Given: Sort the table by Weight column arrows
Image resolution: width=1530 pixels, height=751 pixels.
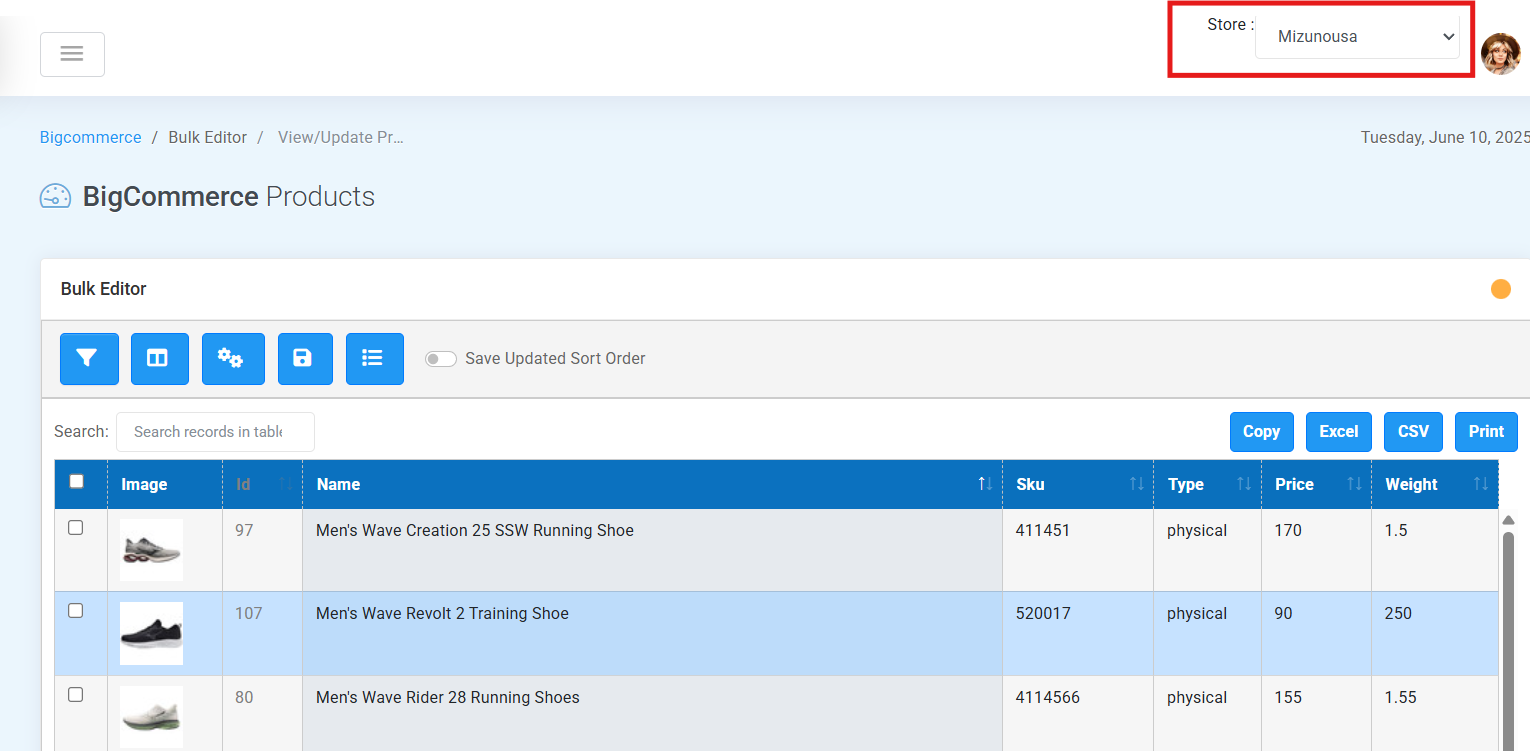Looking at the screenshot, I should click(1481, 484).
